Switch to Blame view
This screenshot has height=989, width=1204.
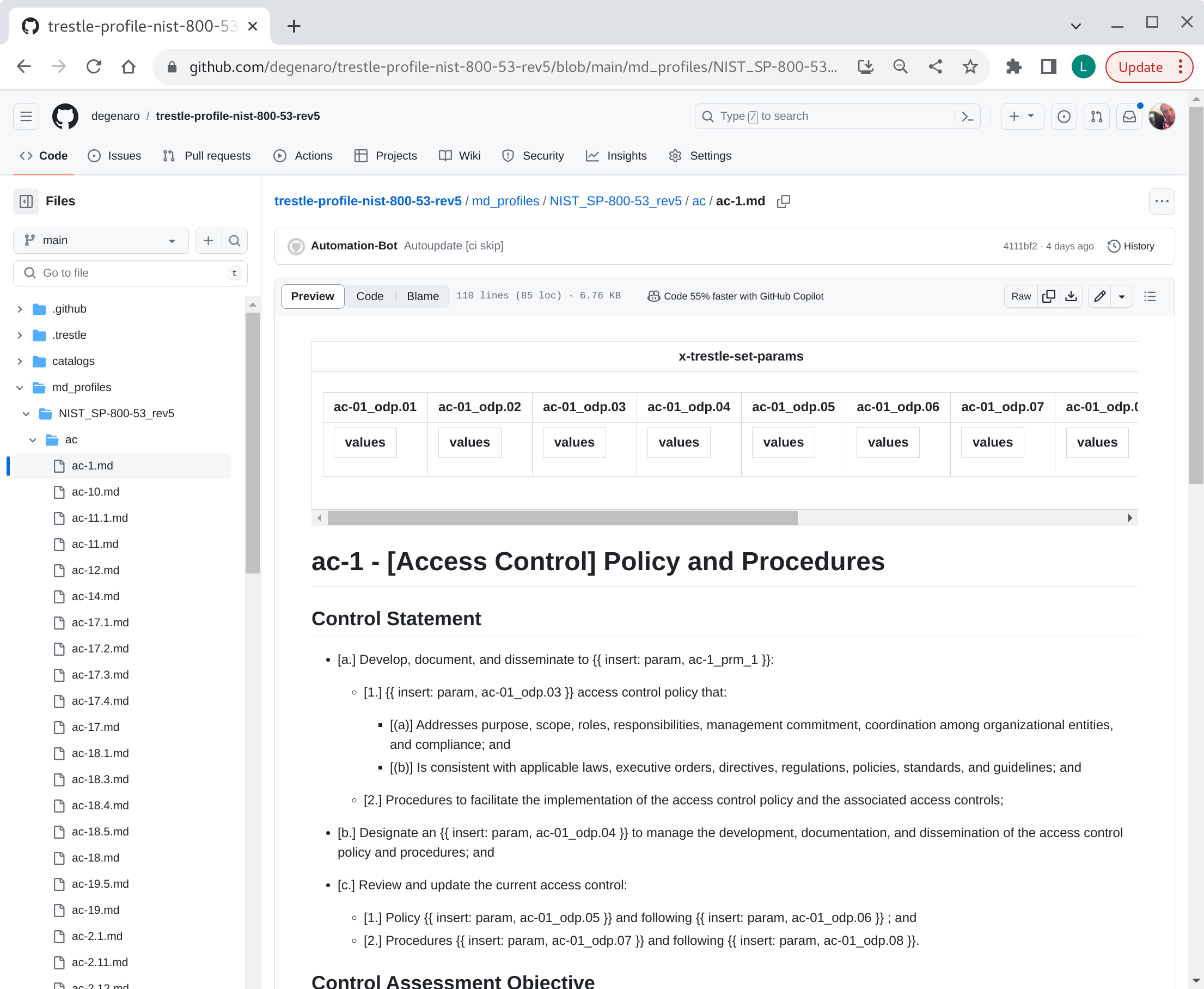click(423, 296)
